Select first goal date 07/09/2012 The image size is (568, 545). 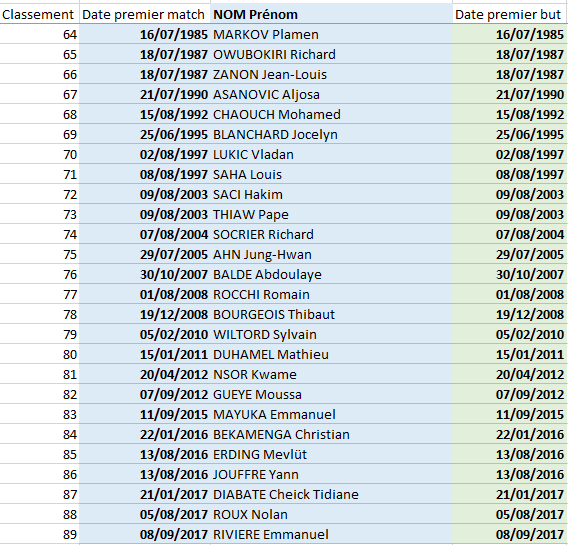[510, 394]
